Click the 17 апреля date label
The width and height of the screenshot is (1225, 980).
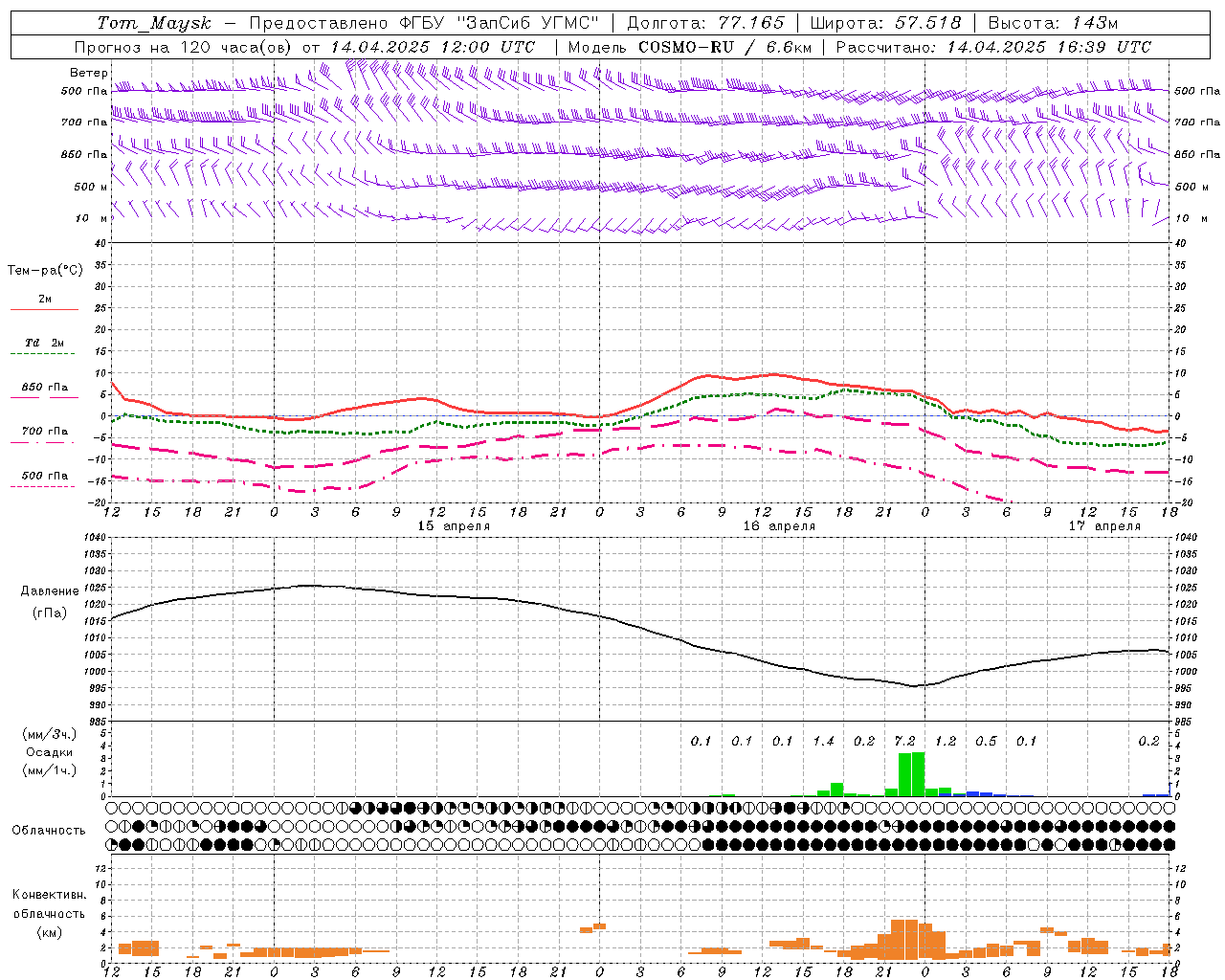pyautogui.click(x=1104, y=526)
